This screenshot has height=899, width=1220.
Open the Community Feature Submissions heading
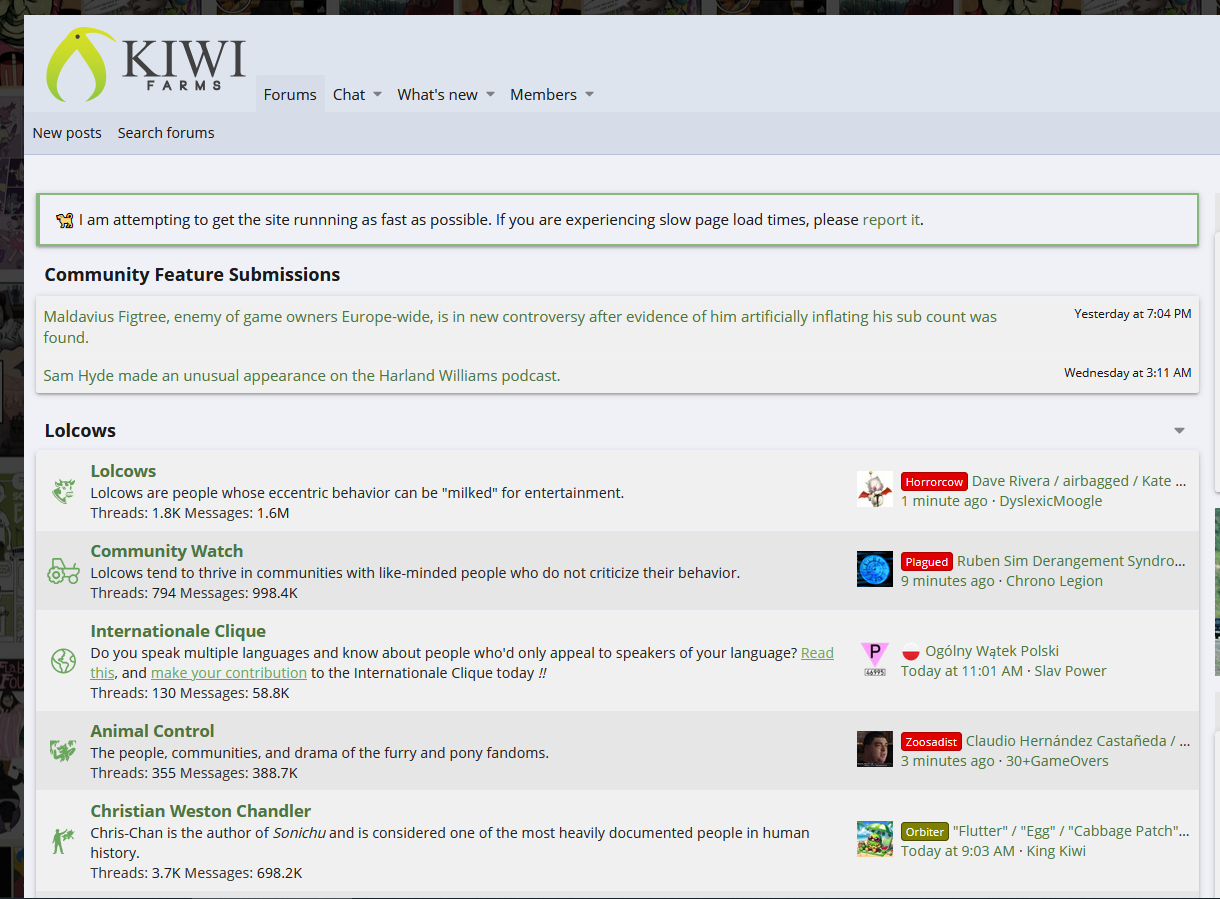pyautogui.click(x=192, y=275)
